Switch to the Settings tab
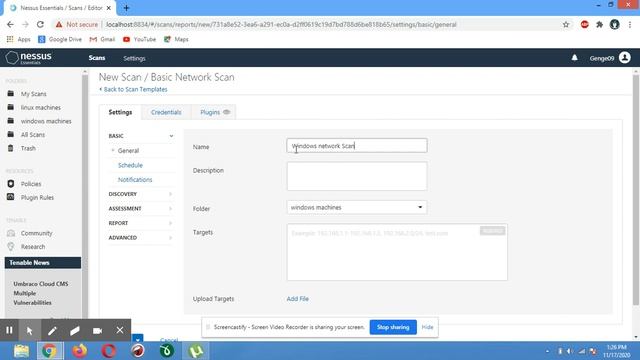This screenshot has width=640, height=360. tap(120, 112)
